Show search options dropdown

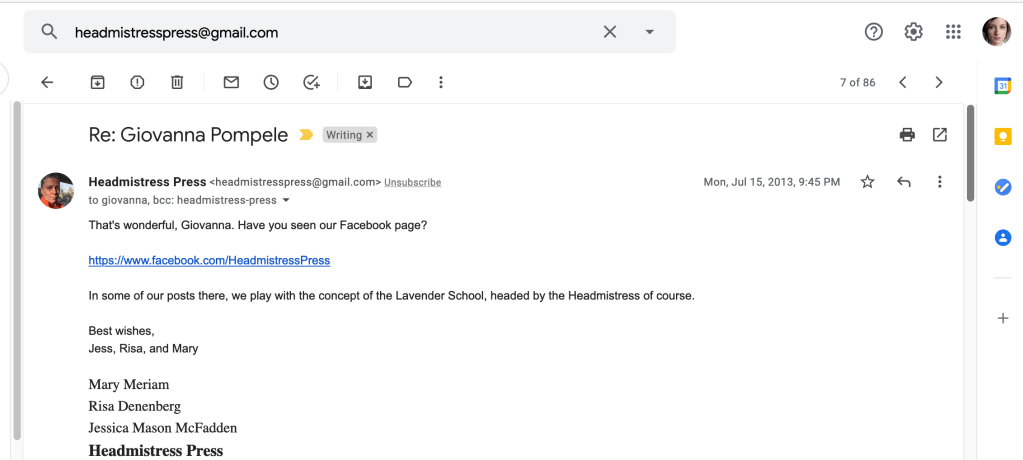[650, 32]
